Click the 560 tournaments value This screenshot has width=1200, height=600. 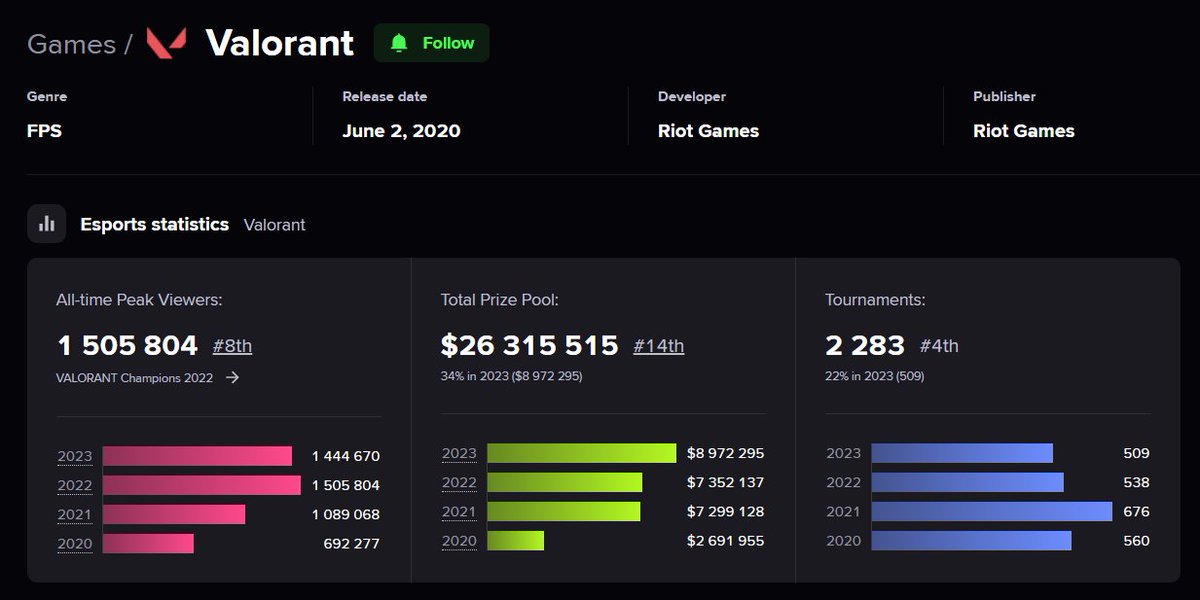point(1136,541)
